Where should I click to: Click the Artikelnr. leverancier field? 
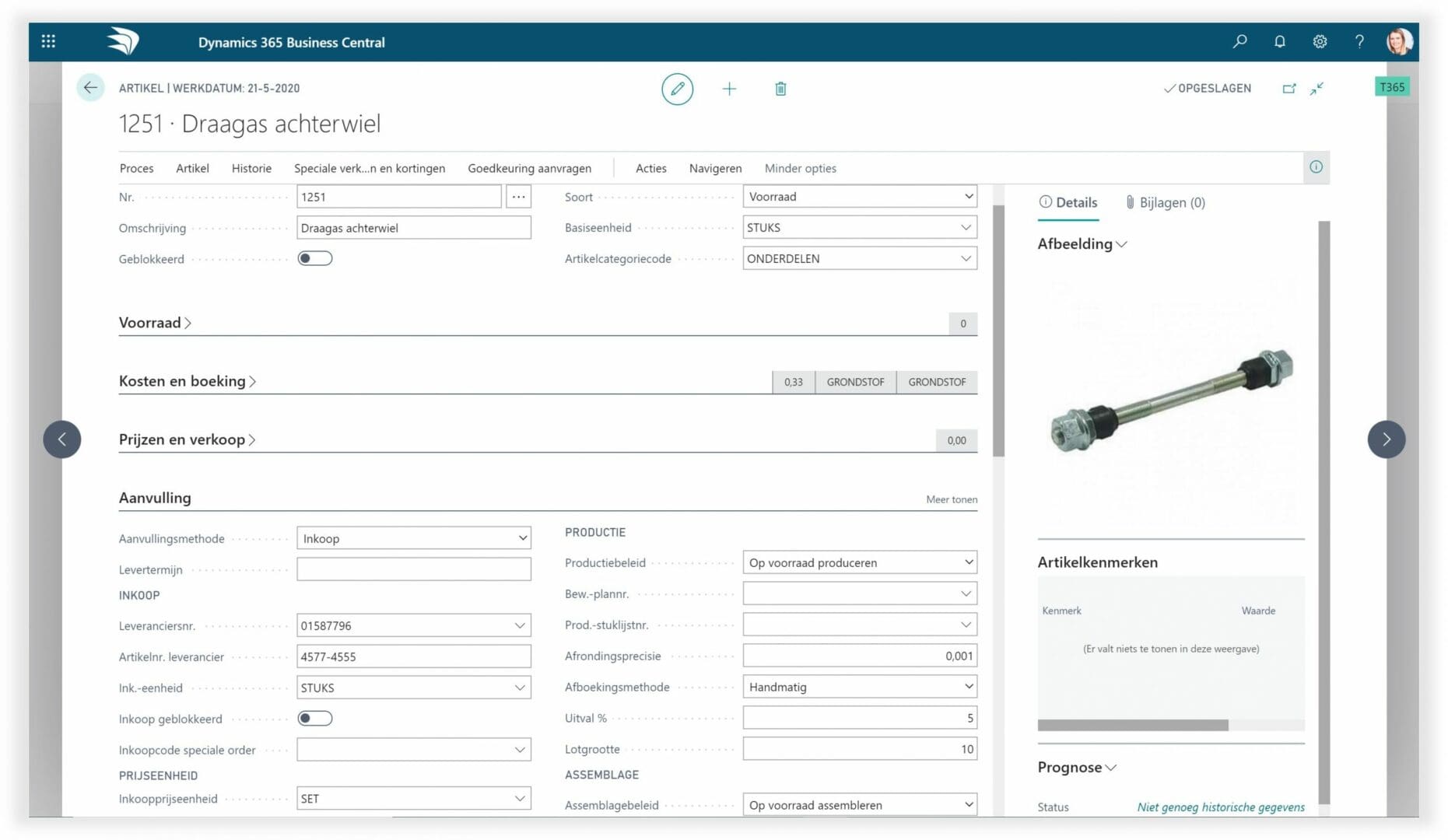tap(414, 656)
